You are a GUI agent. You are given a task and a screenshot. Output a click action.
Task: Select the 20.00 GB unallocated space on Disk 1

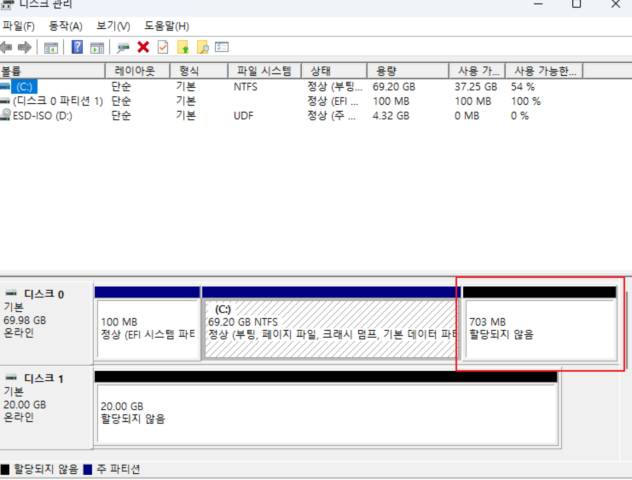coord(324,412)
